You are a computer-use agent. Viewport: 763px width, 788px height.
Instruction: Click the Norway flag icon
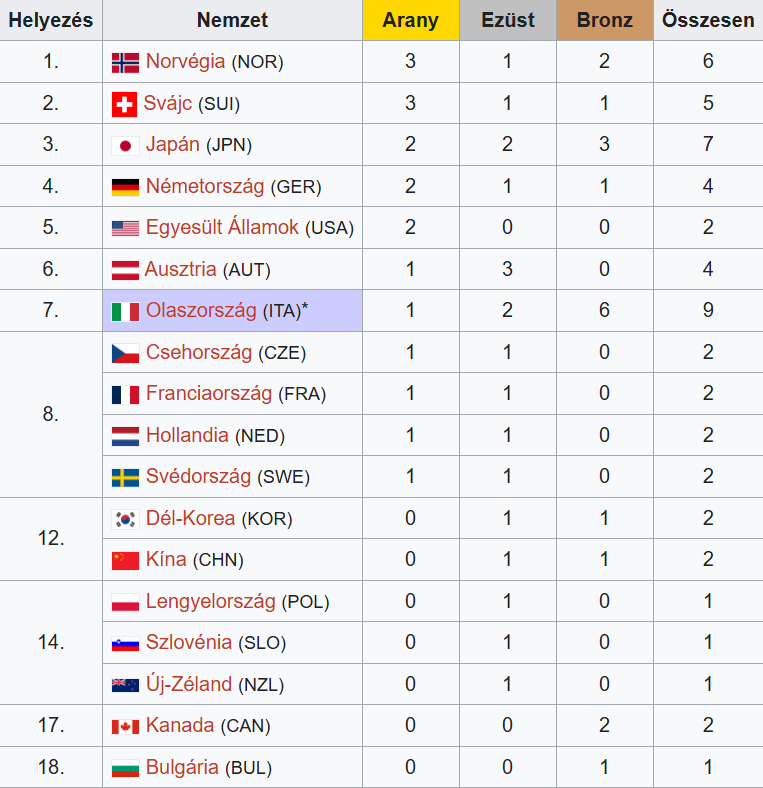[125, 62]
